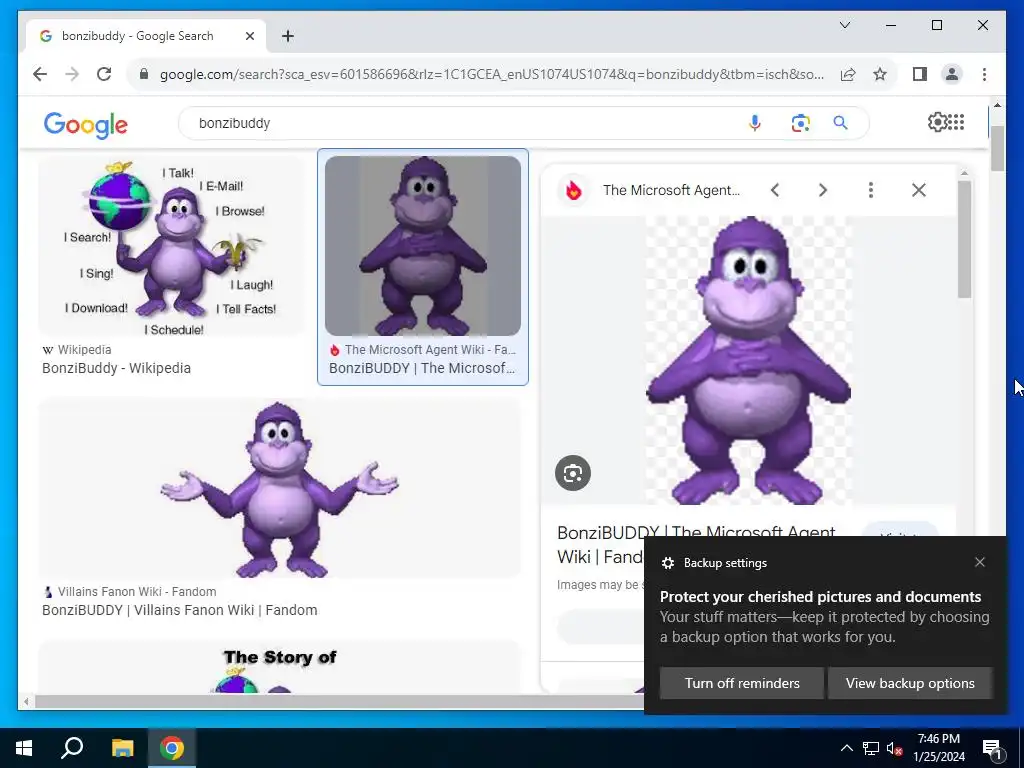Click View backup options button
Screen dimensions: 1024x768
point(910,683)
